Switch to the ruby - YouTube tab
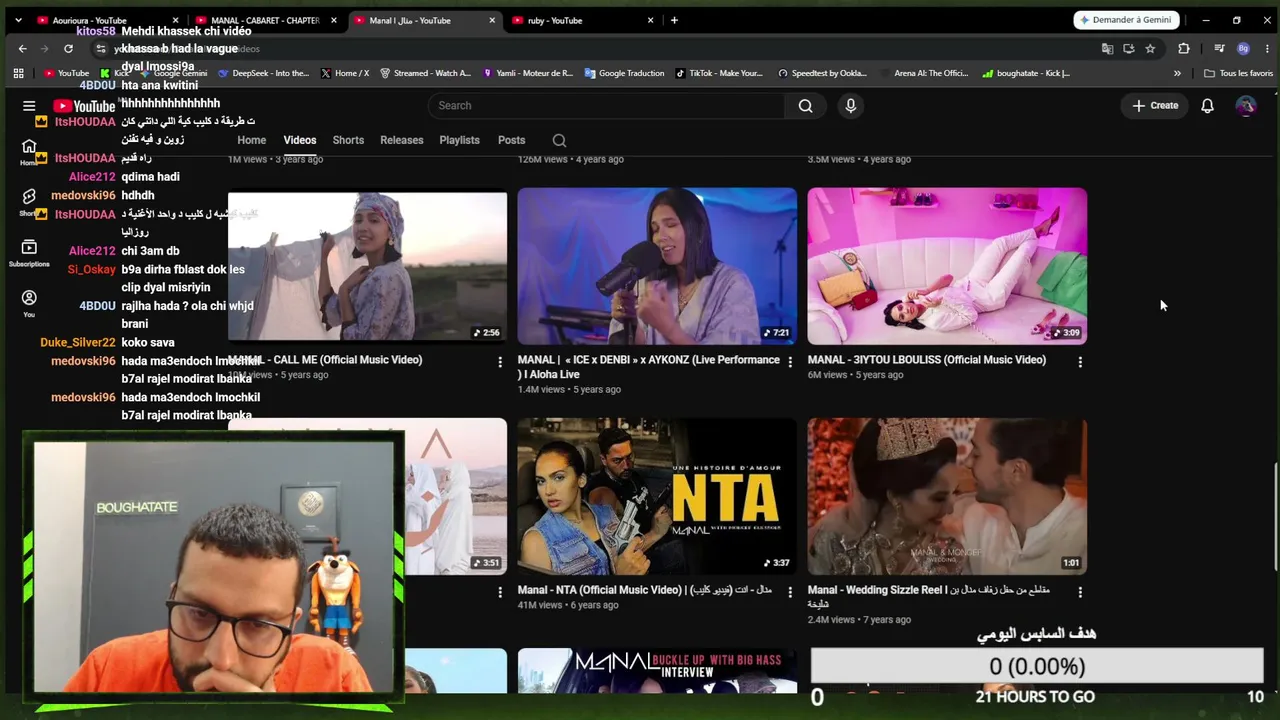 click(584, 20)
